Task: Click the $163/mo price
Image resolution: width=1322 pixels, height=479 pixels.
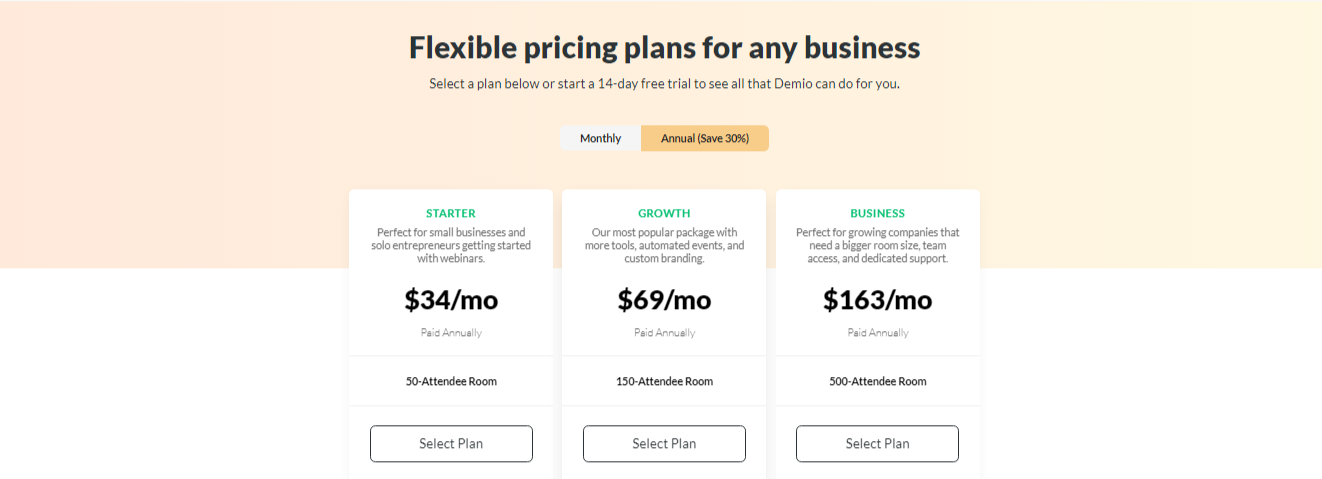Action: pyautogui.click(x=877, y=299)
